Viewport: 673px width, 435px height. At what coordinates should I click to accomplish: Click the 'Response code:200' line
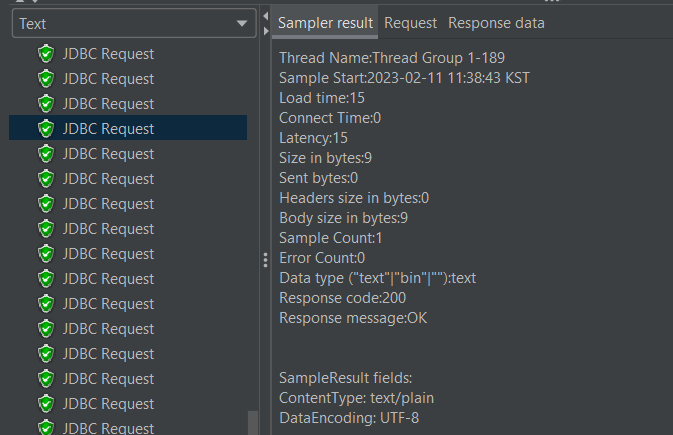pyautogui.click(x=343, y=298)
